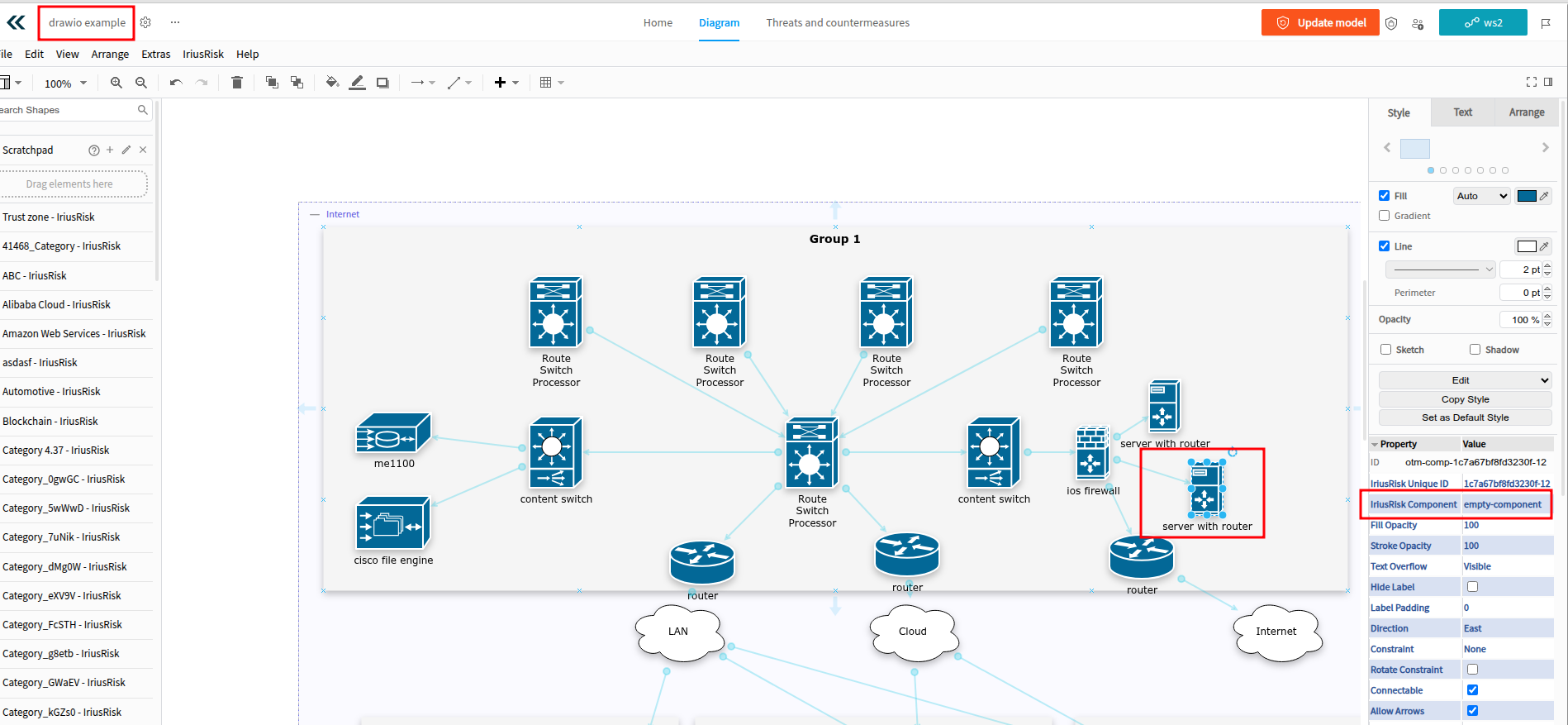Edit the Scratchpad with pencil icon
This screenshot has height=725, width=1568.
pos(126,150)
